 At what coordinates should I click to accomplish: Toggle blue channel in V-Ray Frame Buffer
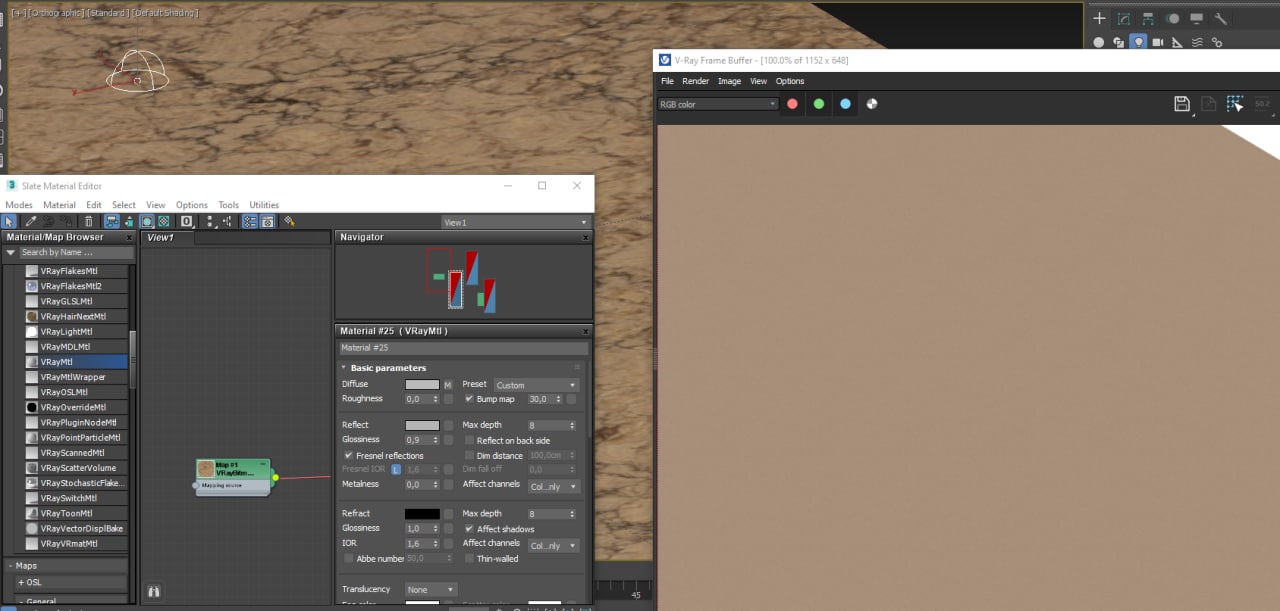coord(845,104)
